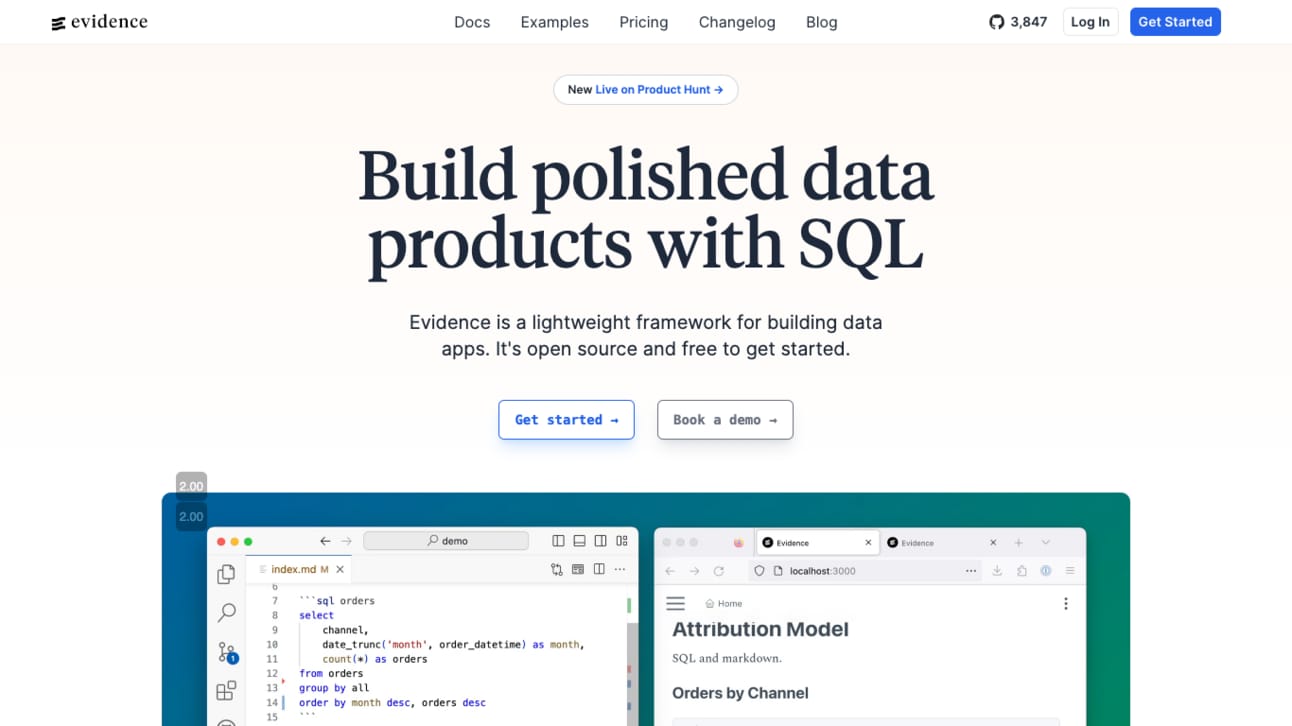Open the preview icon in the editor toolbar

click(578, 569)
